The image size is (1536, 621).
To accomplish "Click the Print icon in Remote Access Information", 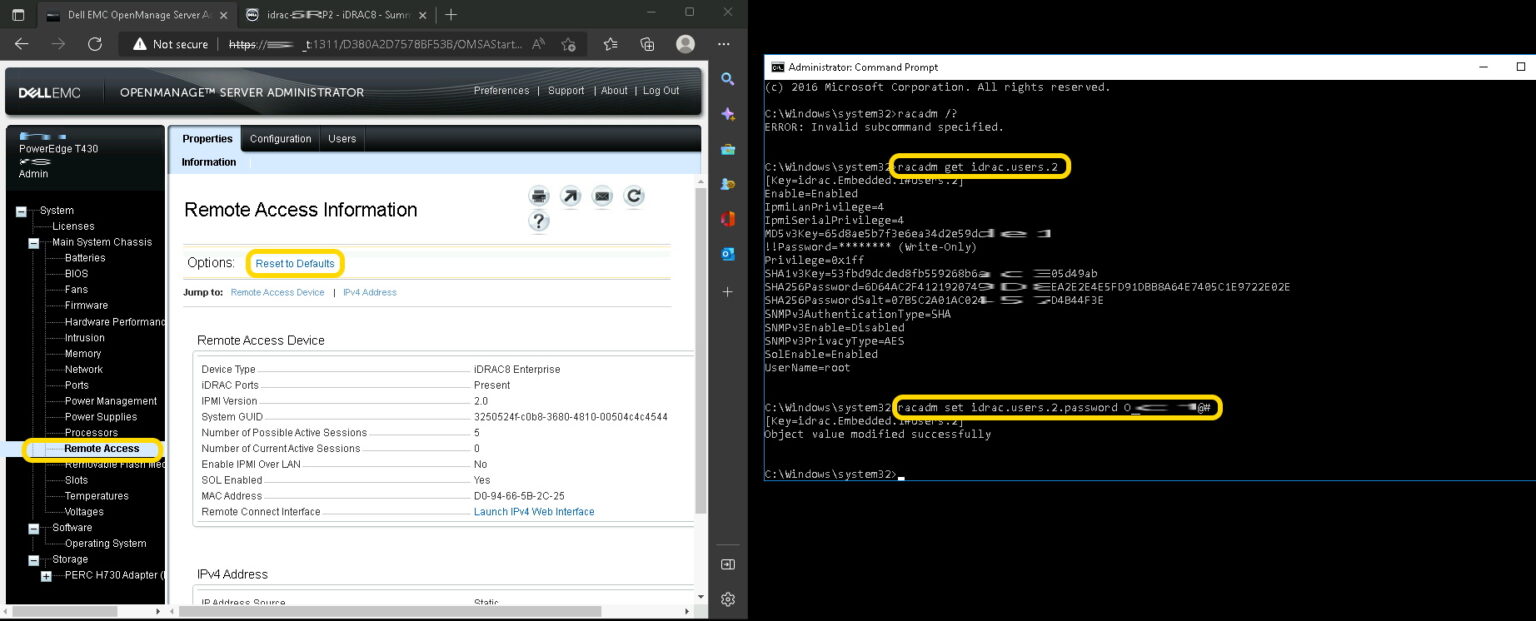I will (x=539, y=196).
